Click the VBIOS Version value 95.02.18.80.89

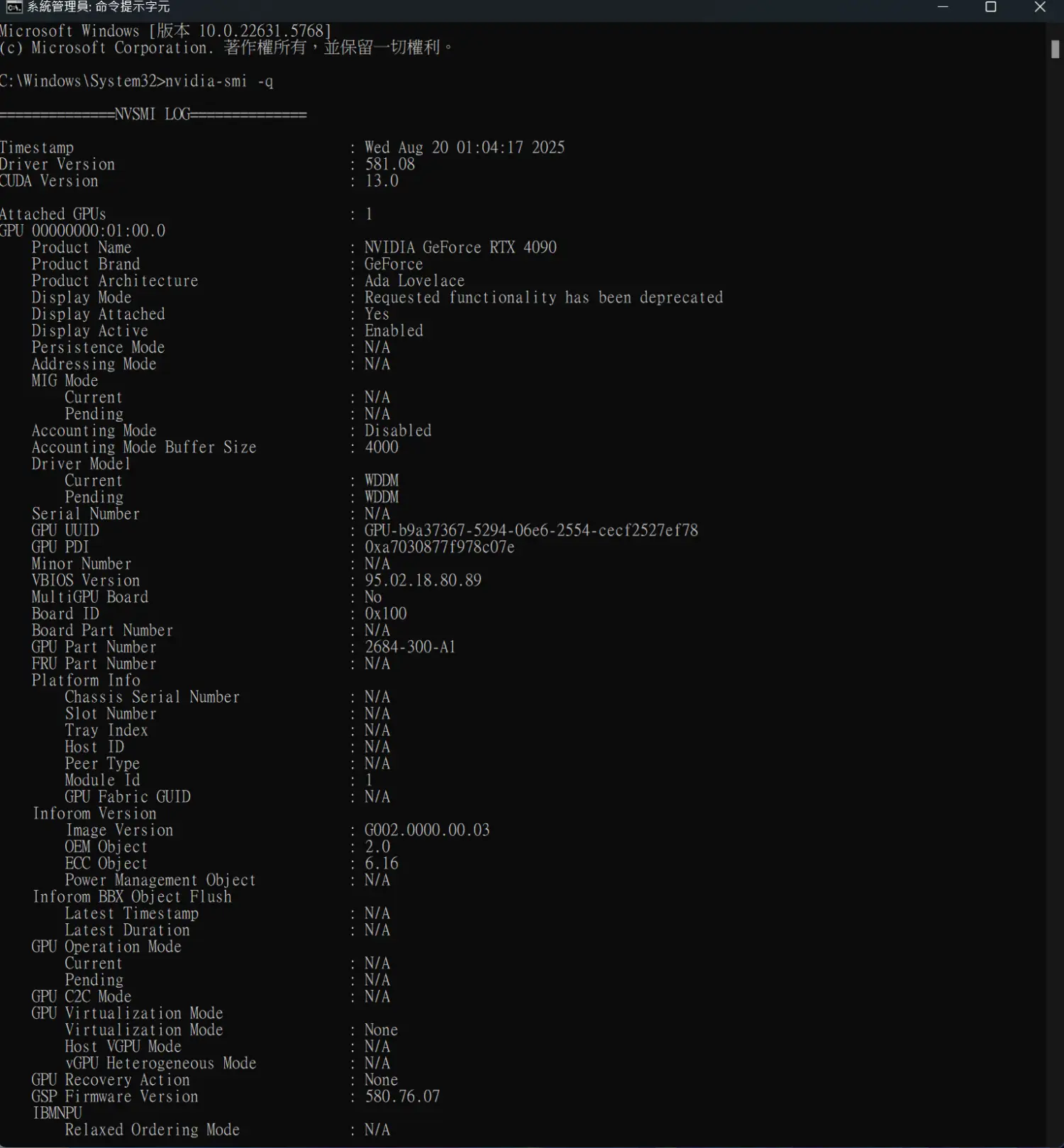(x=423, y=581)
